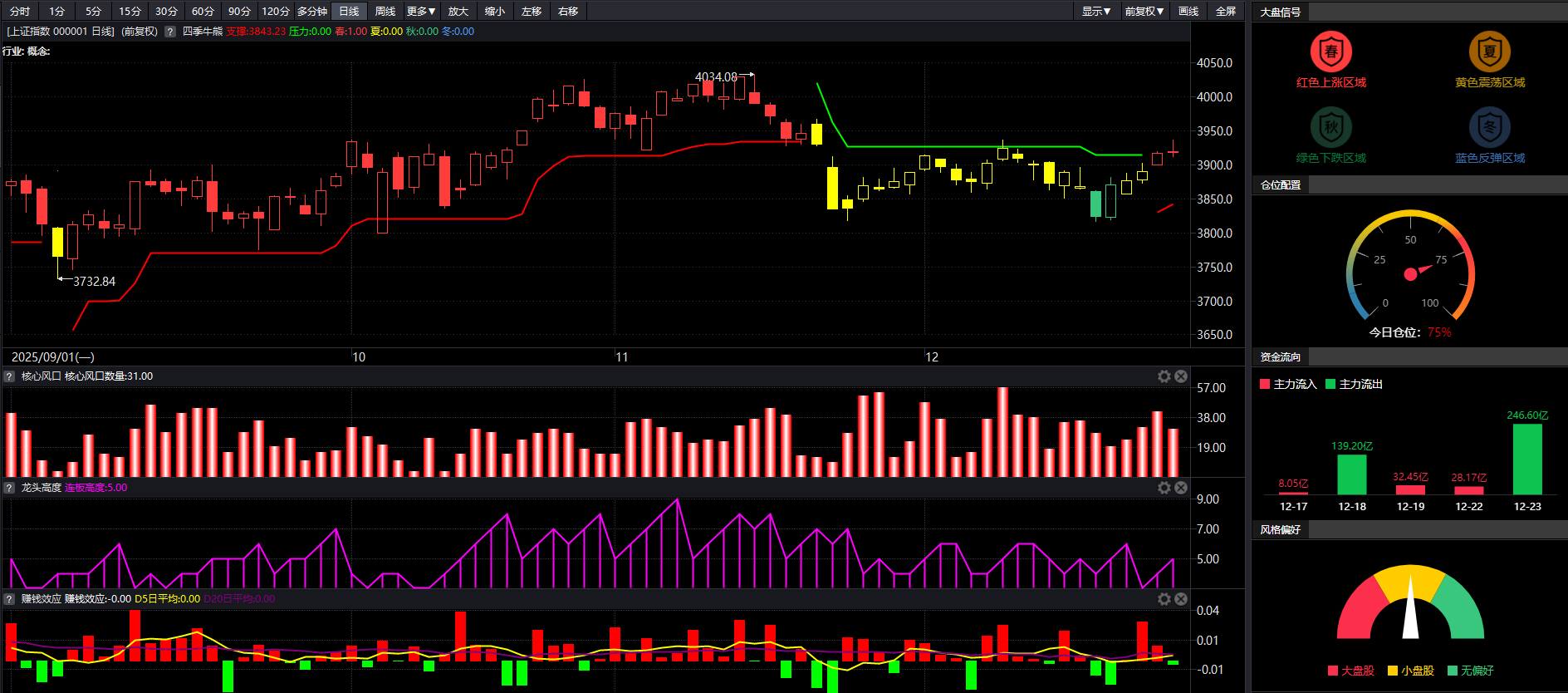
Task: Click month 11 marker on time axis
Action: tap(622, 357)
